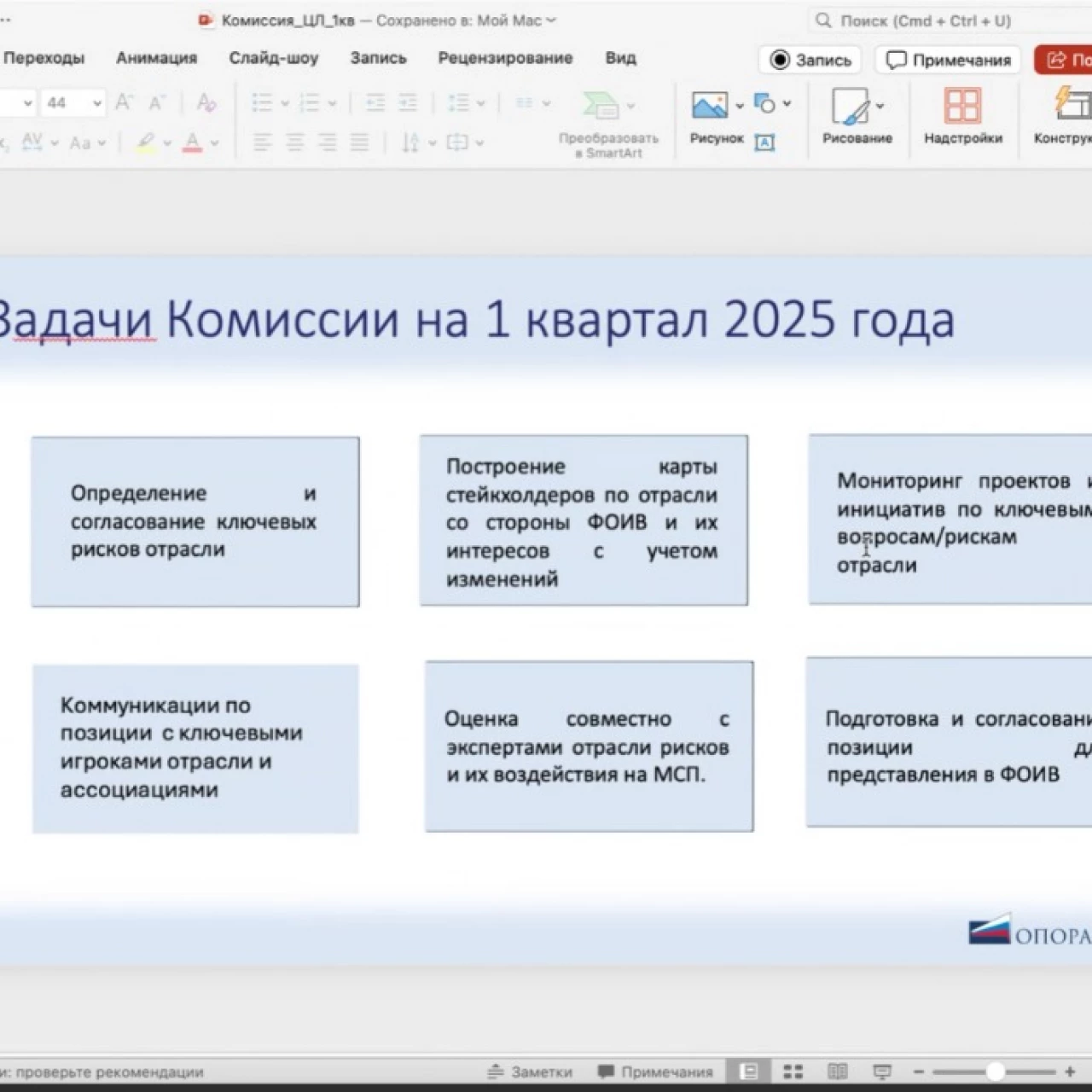Expand the document title save location chevron
Image resolution: width=1092 pixels, height=1092 pixels.
(x=551, y=20)
